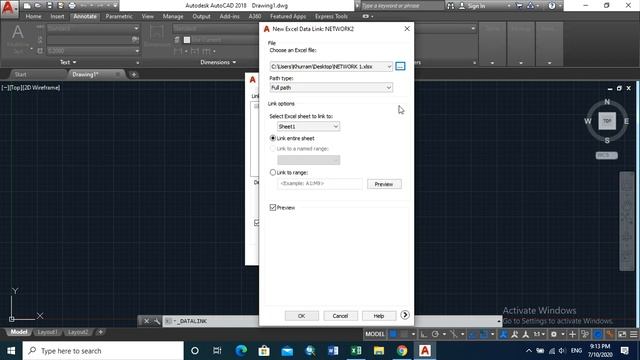Click Cancel in the New Excel Data Link dialog
Screen dimensions: 640x360
pyautogui.click(x=340, y=316)
